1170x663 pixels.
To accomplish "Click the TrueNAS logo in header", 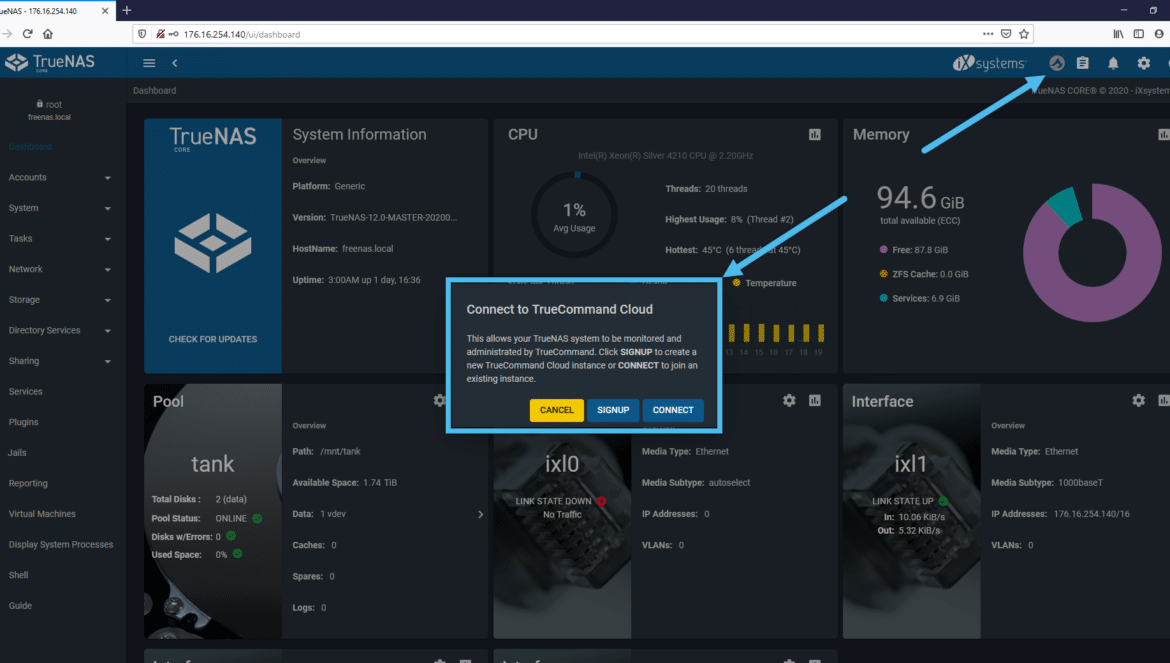I will coord(50,63).
